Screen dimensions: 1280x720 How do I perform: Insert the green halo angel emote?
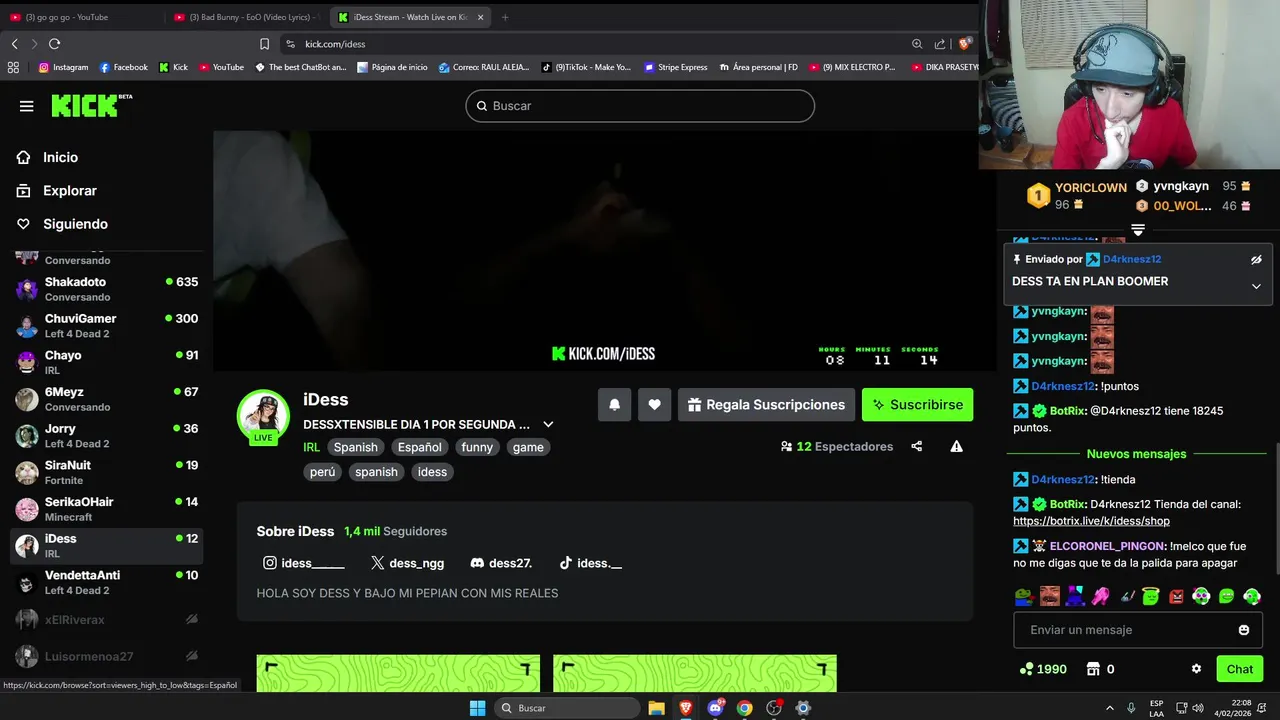tap(1150, 597)
